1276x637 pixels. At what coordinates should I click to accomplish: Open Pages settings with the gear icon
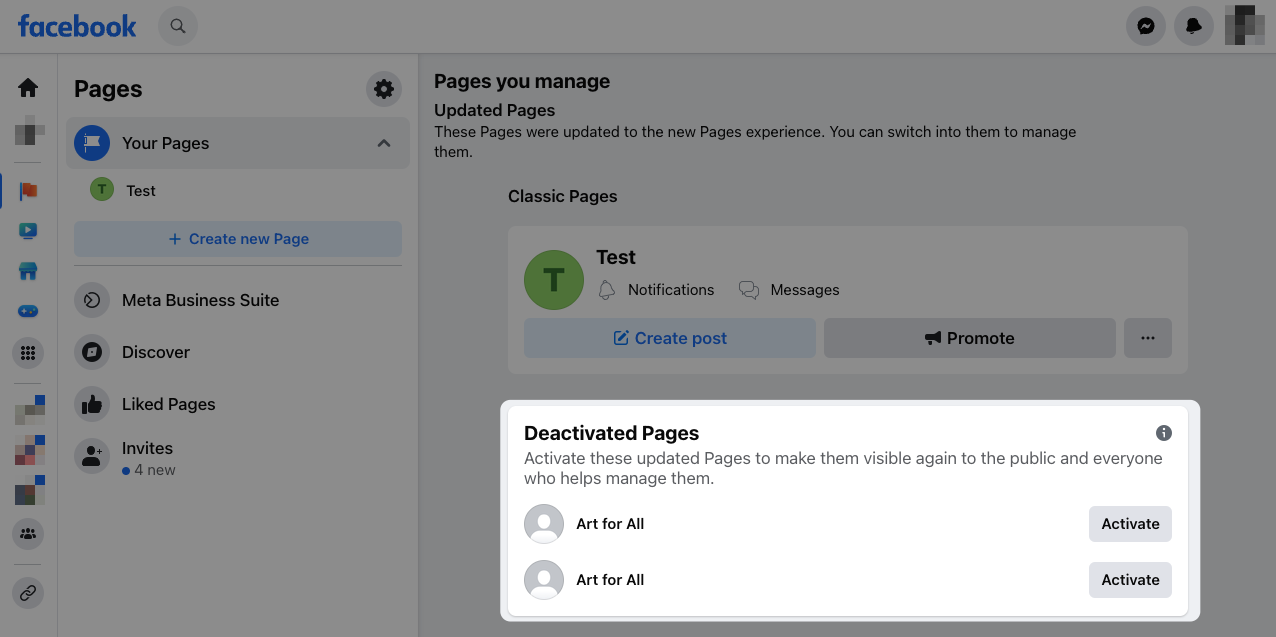(x=383, y=89)
